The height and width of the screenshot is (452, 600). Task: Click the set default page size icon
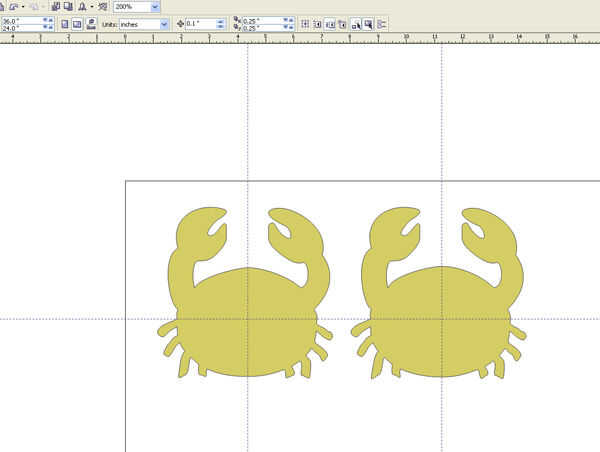coord(91,24)
